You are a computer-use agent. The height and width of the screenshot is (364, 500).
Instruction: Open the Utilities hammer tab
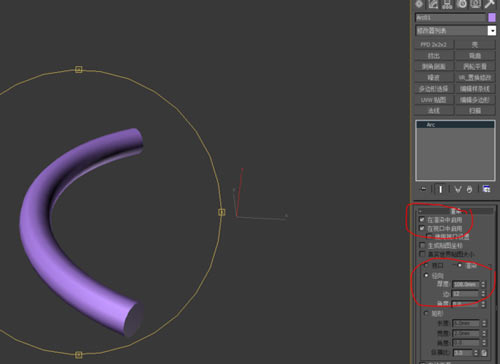pos(490,4)
